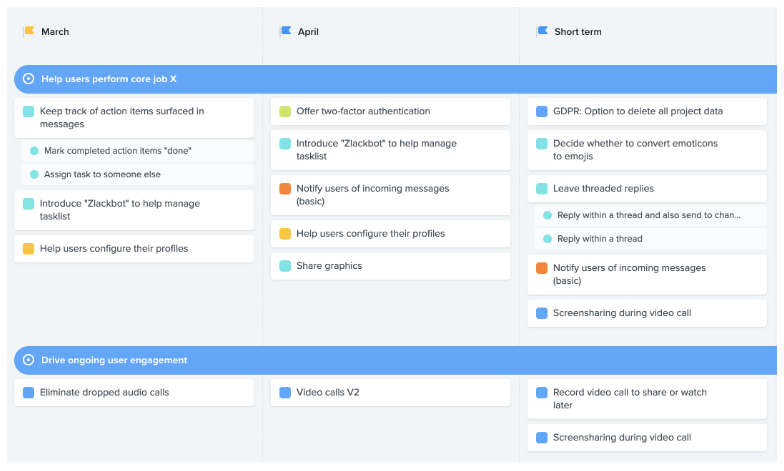
Task: Click teal square on Share graphics card
Action: click(285, 266)
